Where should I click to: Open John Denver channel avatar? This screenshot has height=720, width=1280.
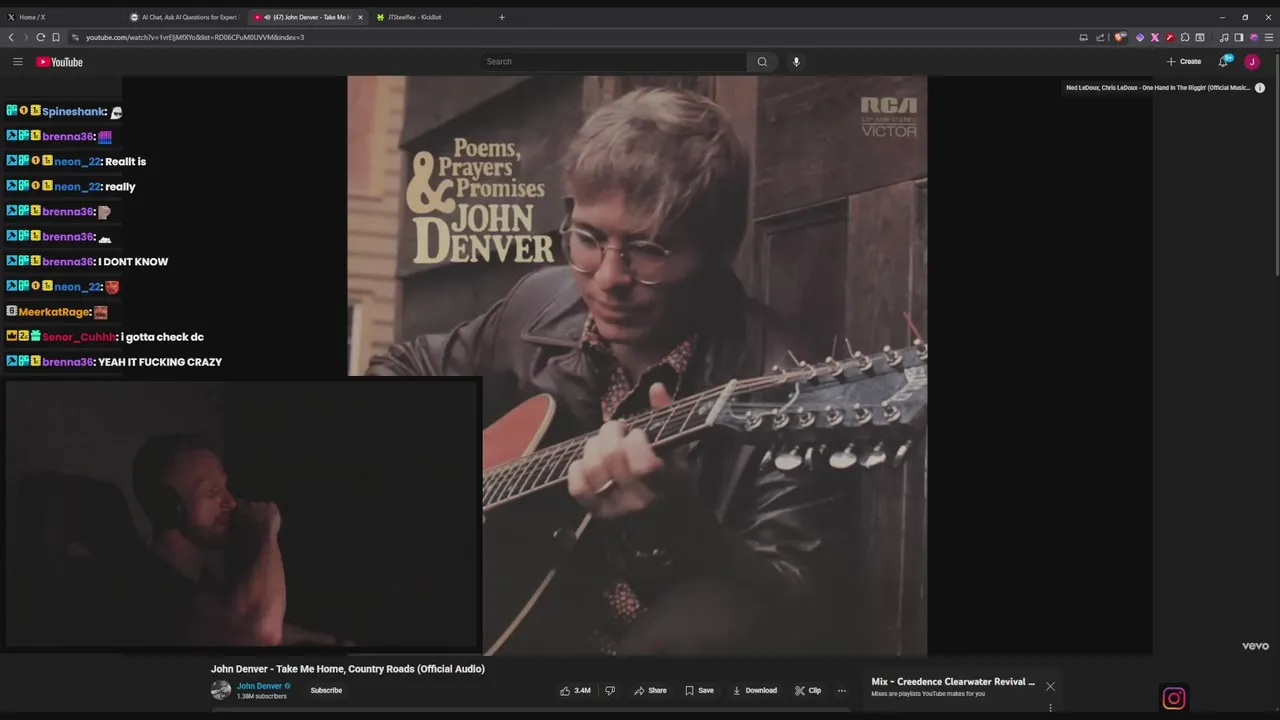(x=221, y=690)
